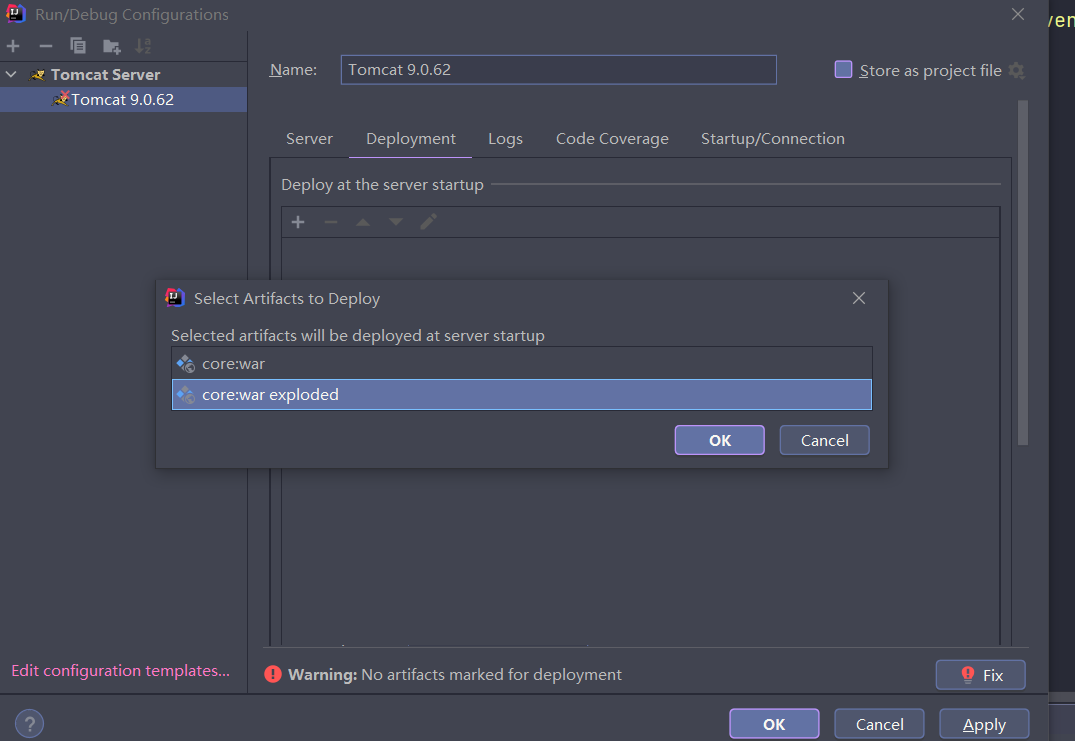This screenshot has height=741, width=1075.
Task: Select the core:war exploded artifact
Action: 522,394
